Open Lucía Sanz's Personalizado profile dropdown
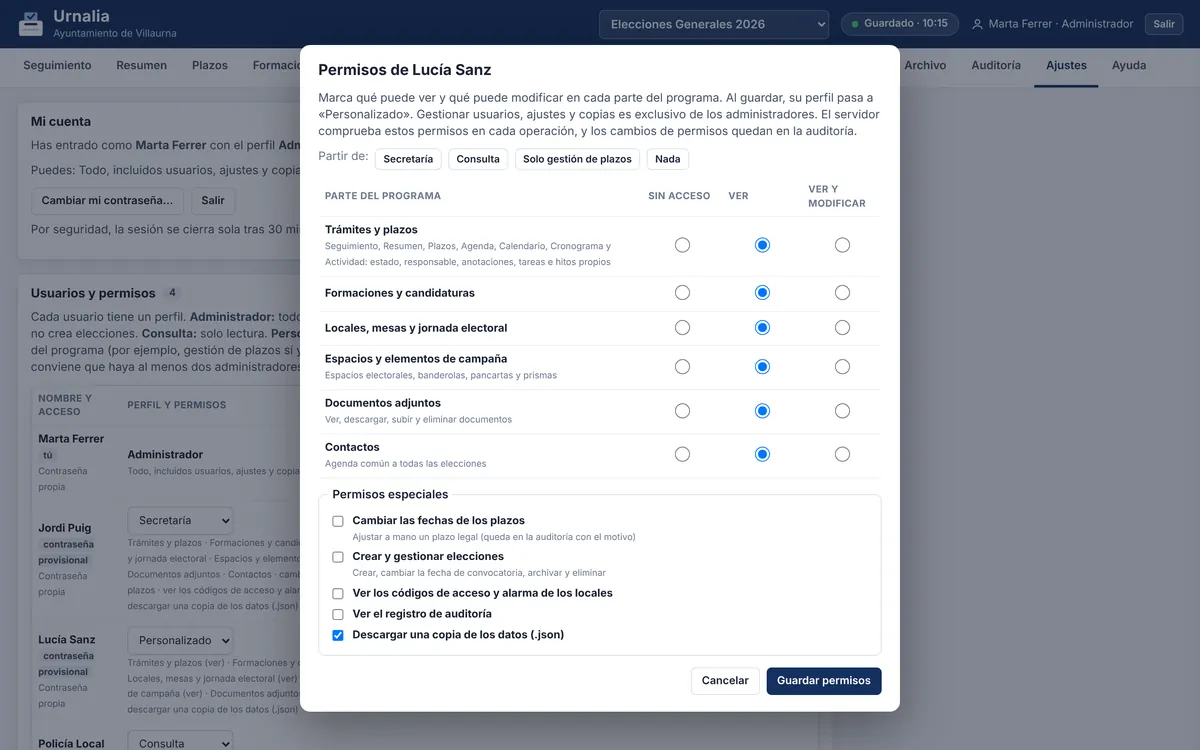 [180, 640]
